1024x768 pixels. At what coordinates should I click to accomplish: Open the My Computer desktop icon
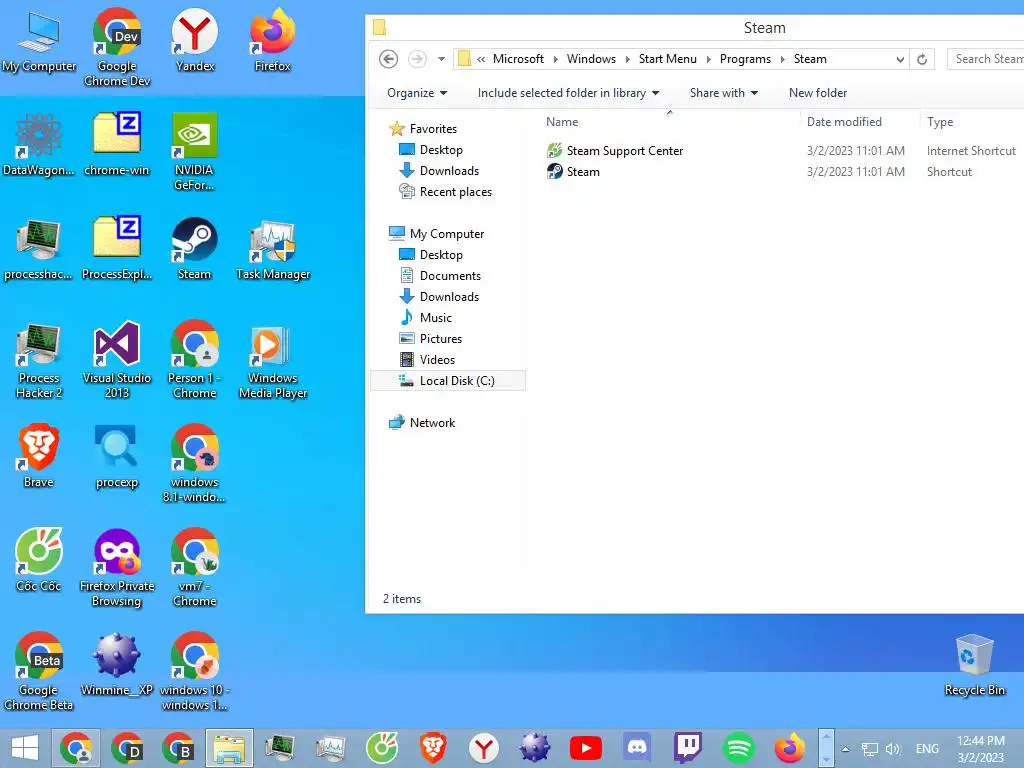39,42
